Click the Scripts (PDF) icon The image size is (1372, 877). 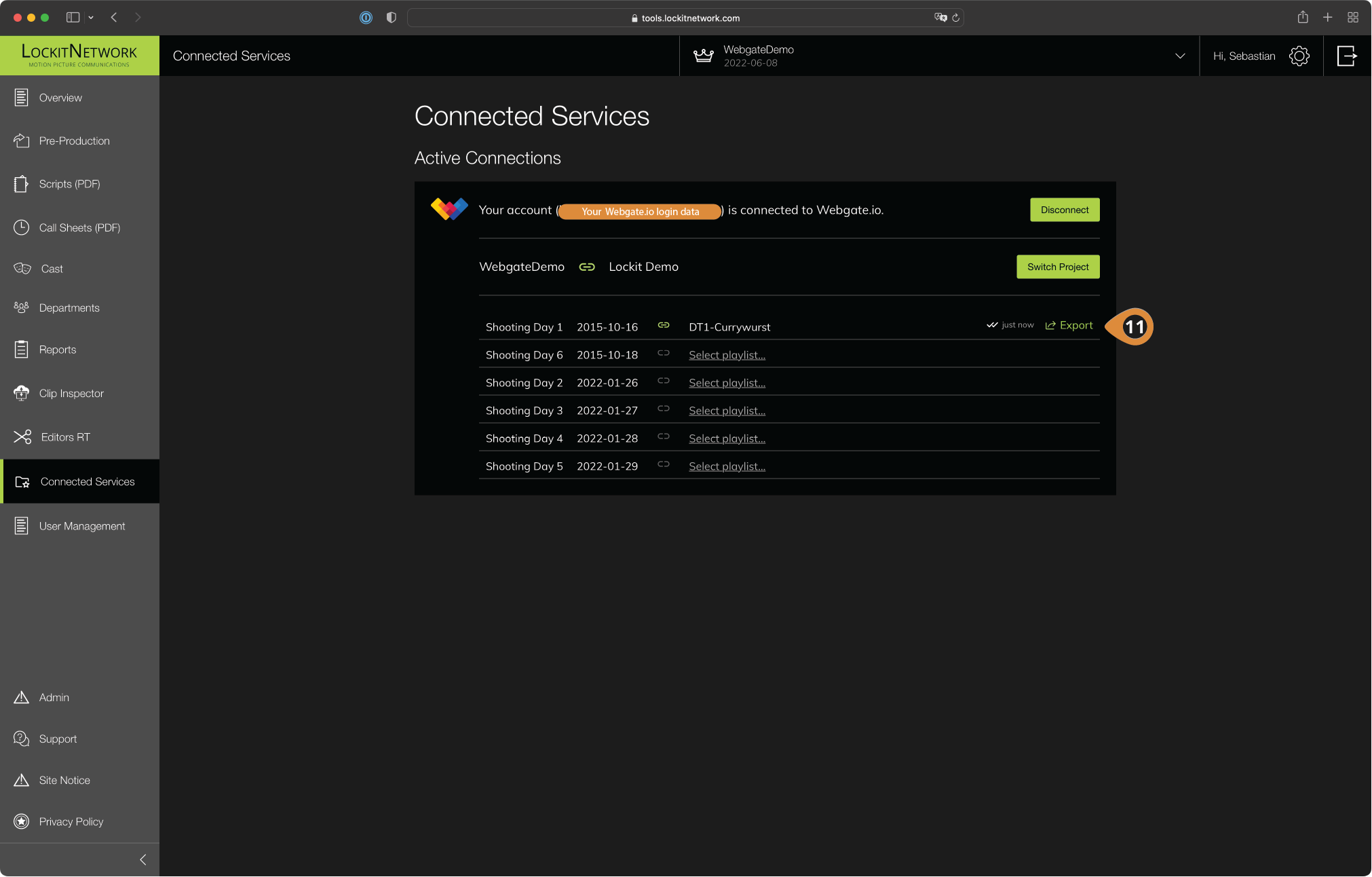(22, 184)
